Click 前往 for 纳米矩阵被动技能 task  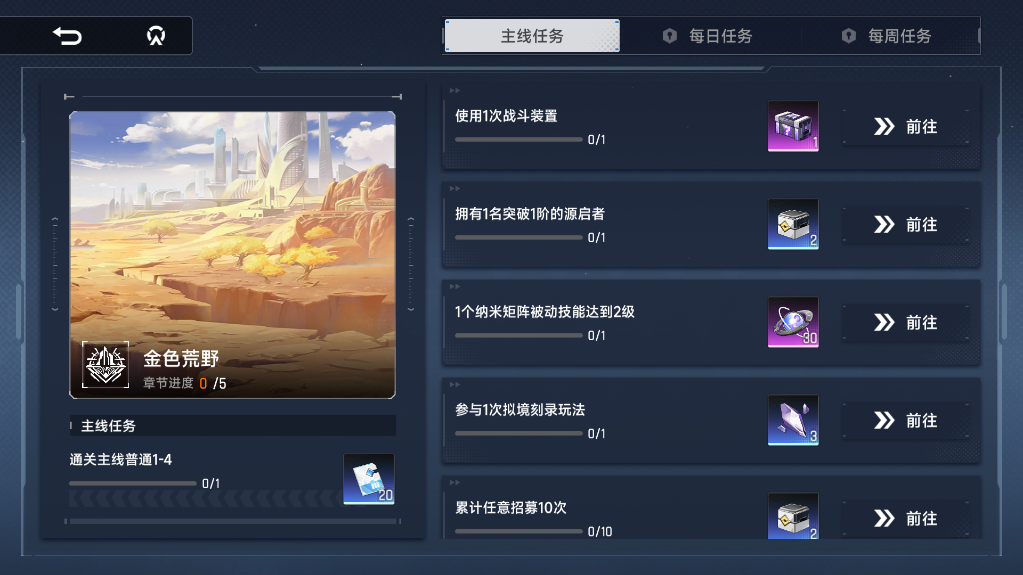click(906, 322)
